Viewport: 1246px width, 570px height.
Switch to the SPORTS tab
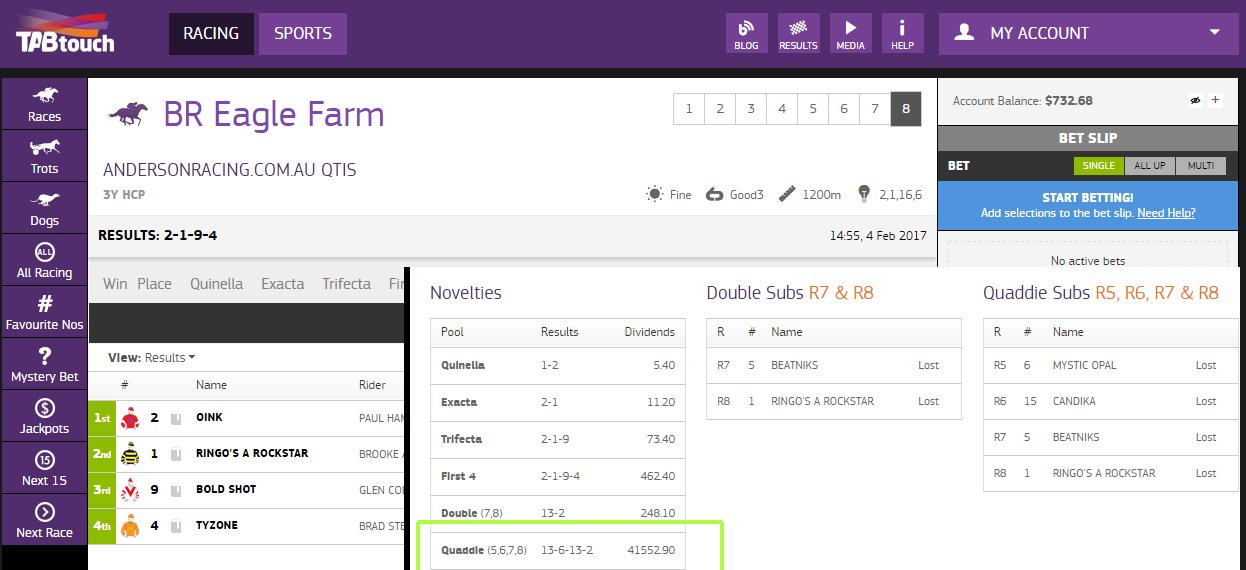click(303, 33)
